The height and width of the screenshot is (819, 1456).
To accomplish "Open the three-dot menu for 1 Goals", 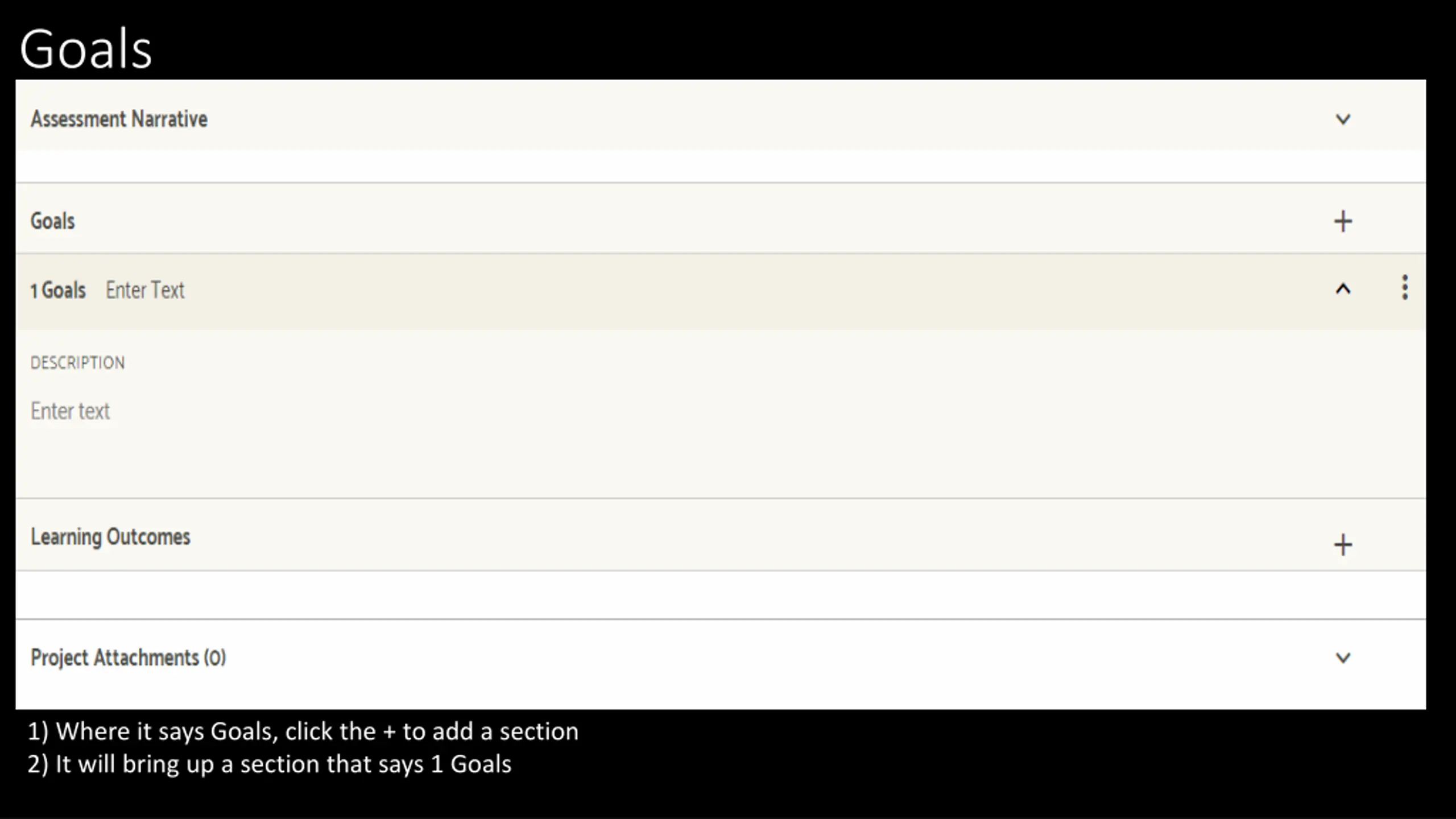I will click(x=1405, y=287).
